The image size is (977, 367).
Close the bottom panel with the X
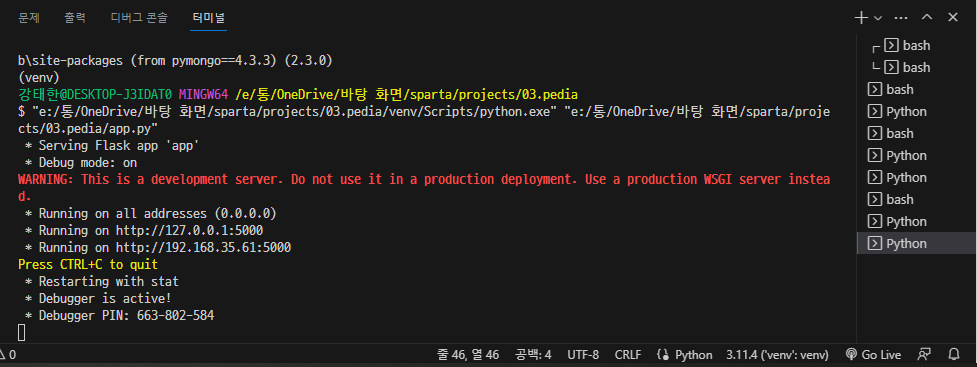click(953, 17)
